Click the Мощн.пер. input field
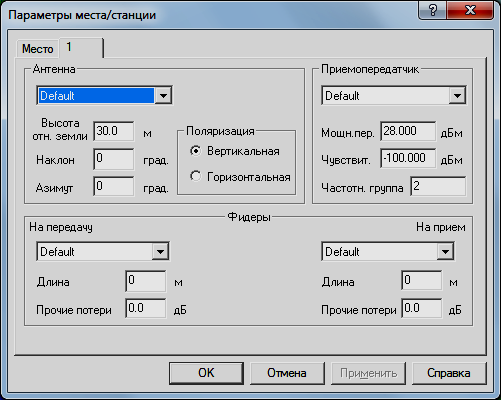This screenshot has width=501, height=400. click(x=408, y=131)
